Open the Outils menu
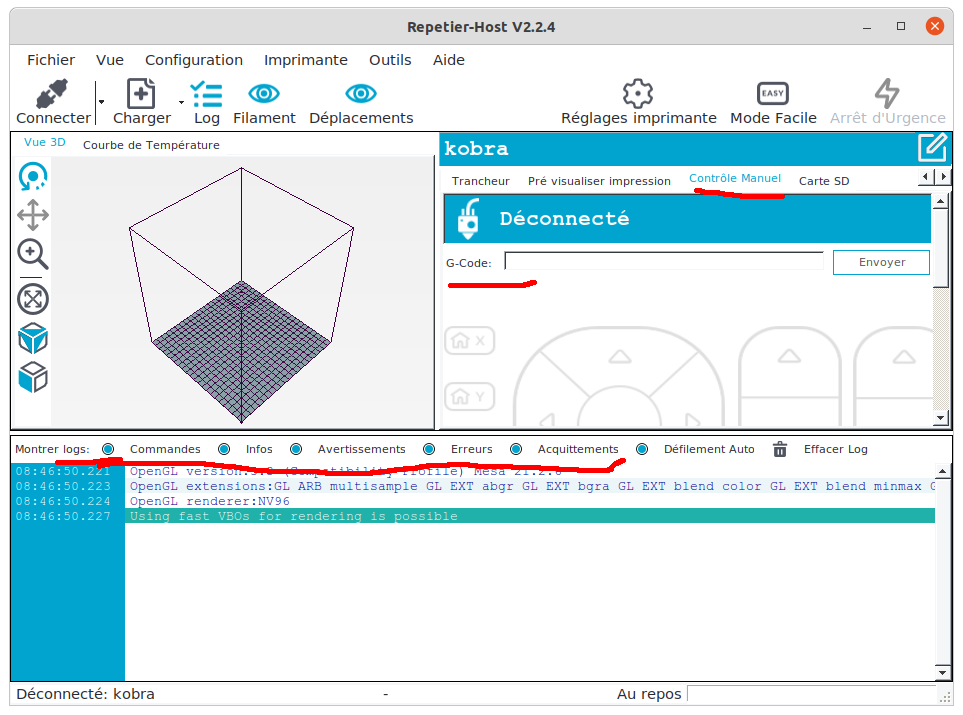This screenshot has width=963, height=715. pyautogui.click(x=390, y=60)
